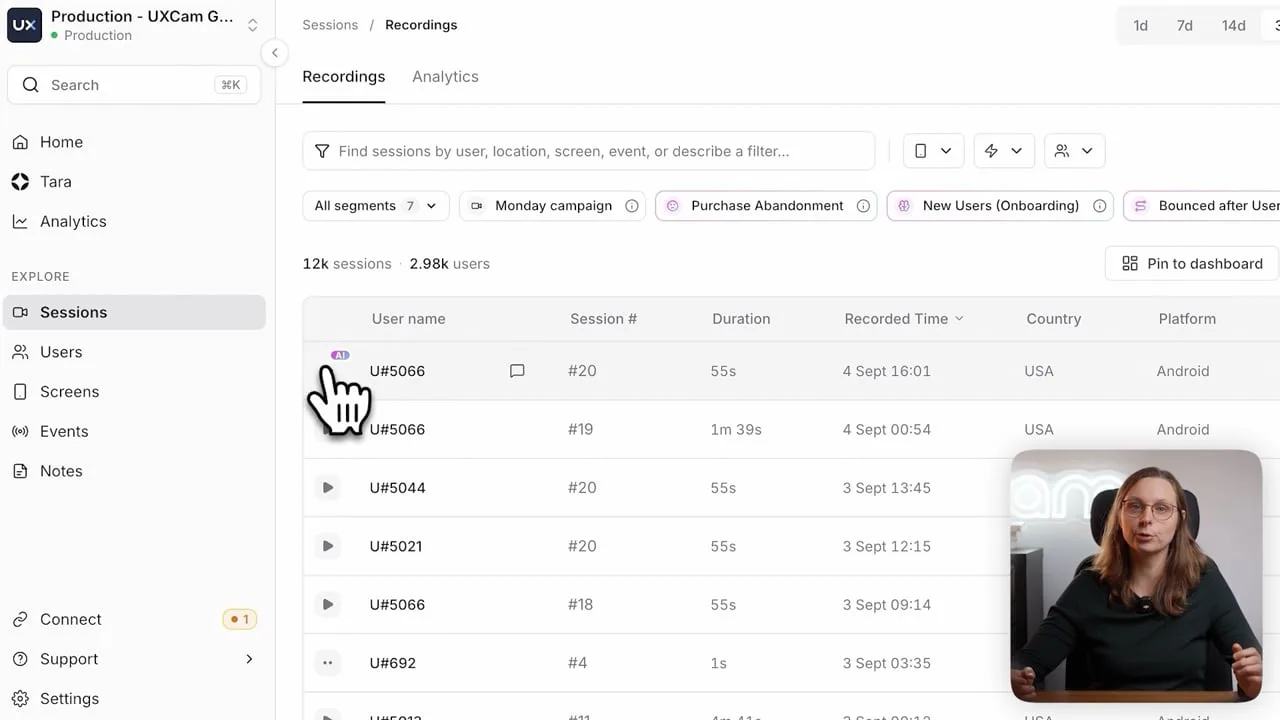
Task: Collapse the sidebar with arrow button
Action: (x=274, y=53)
